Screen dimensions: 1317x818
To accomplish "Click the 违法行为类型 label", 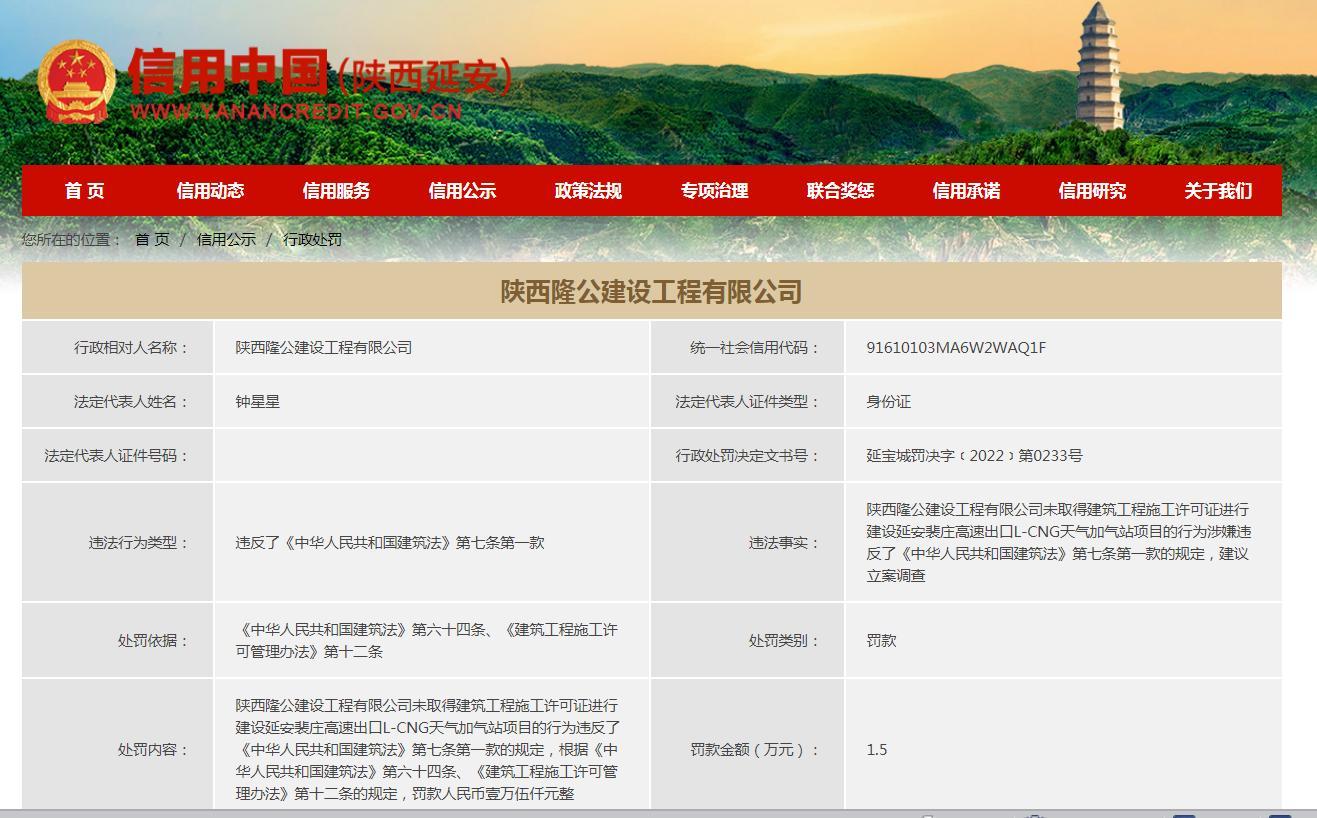I will click(139, 543).
